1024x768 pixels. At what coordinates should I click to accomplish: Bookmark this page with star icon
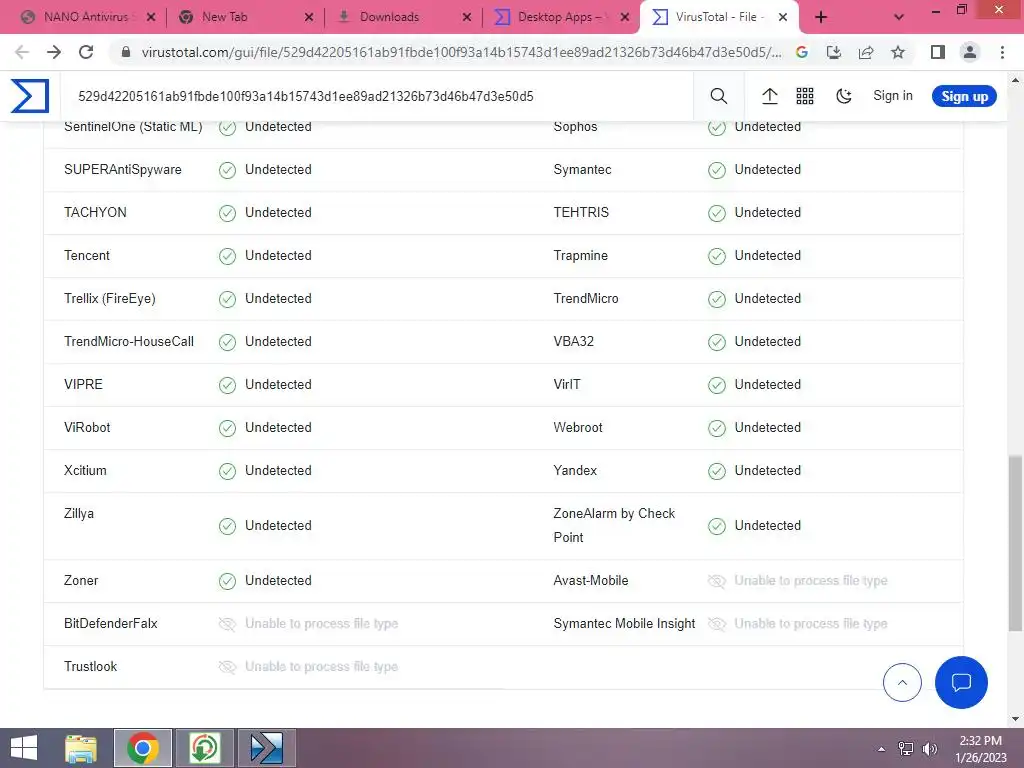pos(898,52)
